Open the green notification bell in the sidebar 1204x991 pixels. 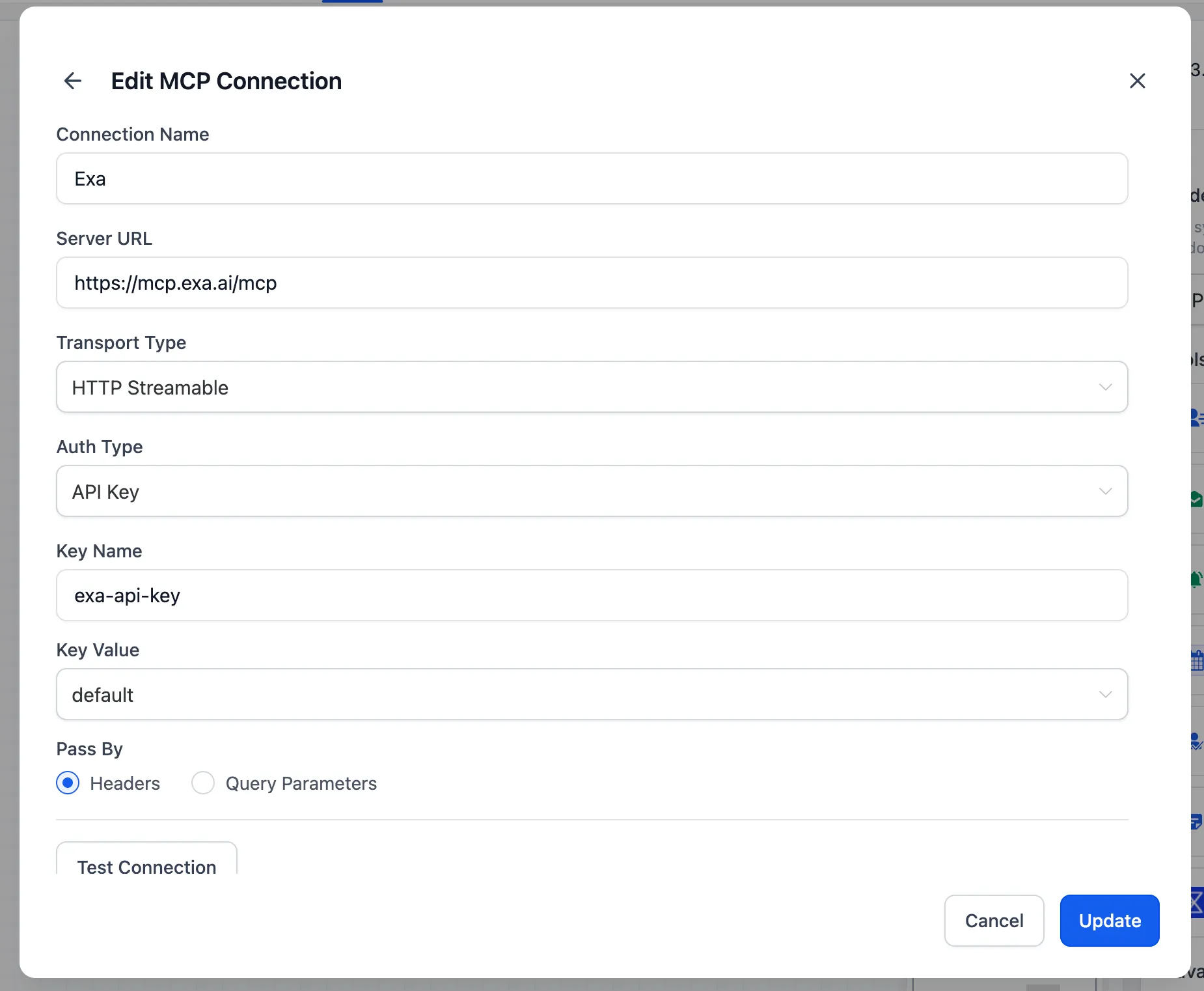1196,579
